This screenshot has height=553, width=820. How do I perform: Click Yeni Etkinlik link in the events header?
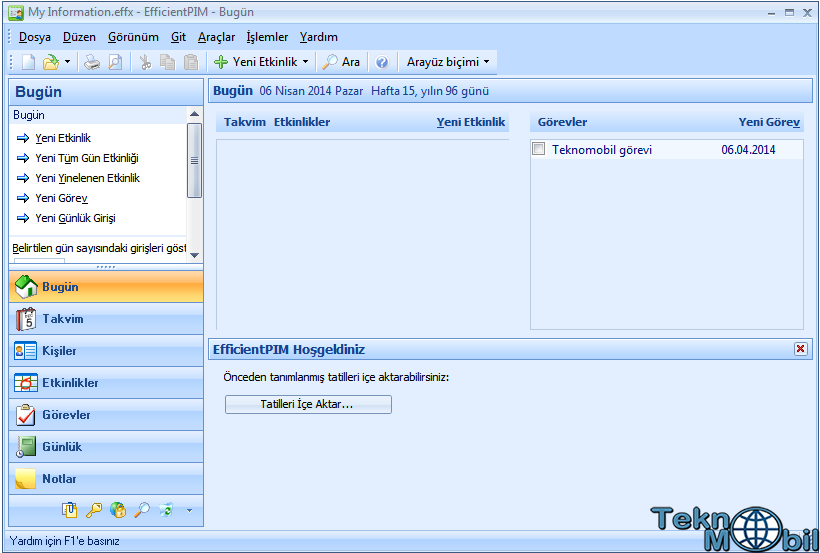pos(471,122)
